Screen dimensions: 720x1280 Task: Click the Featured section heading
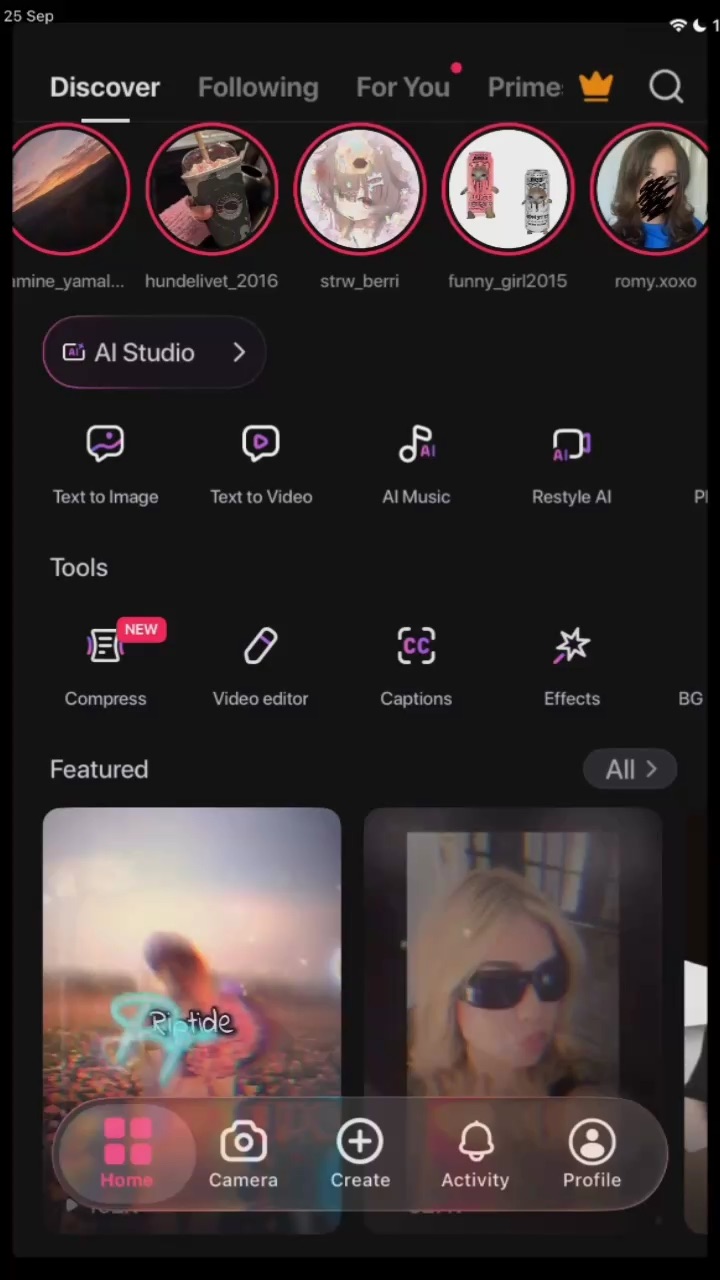[99, 769]
